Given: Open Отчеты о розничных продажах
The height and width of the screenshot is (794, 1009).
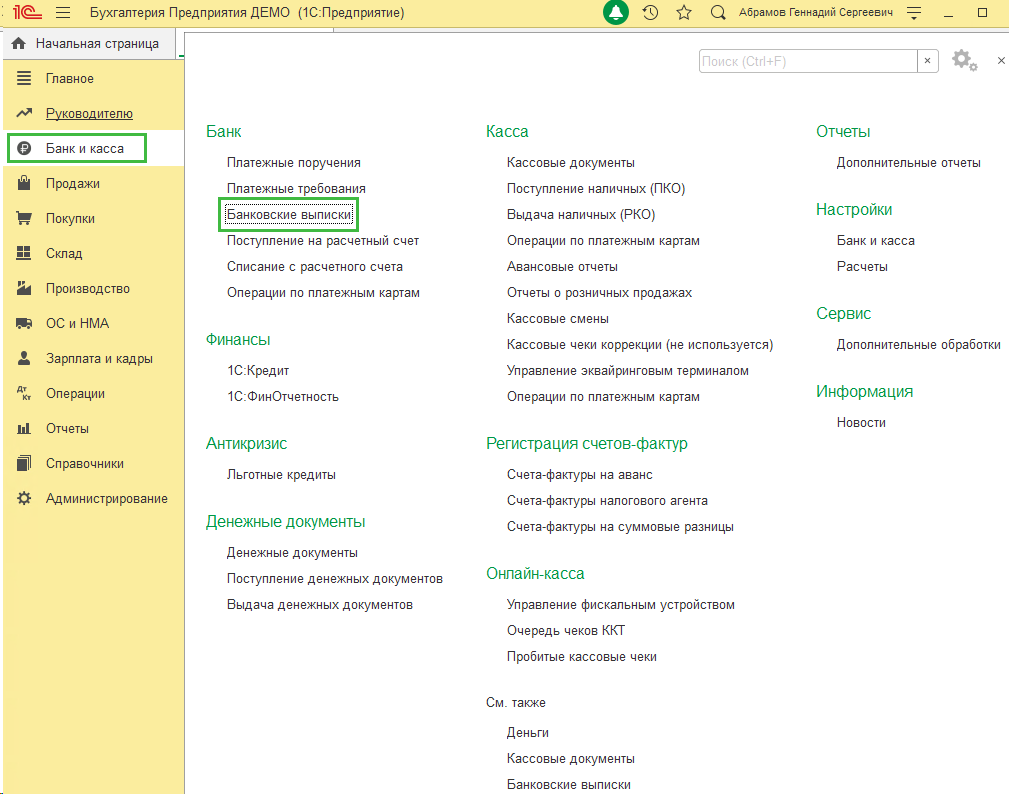Looking at the screenshot, I should [599, 293].
